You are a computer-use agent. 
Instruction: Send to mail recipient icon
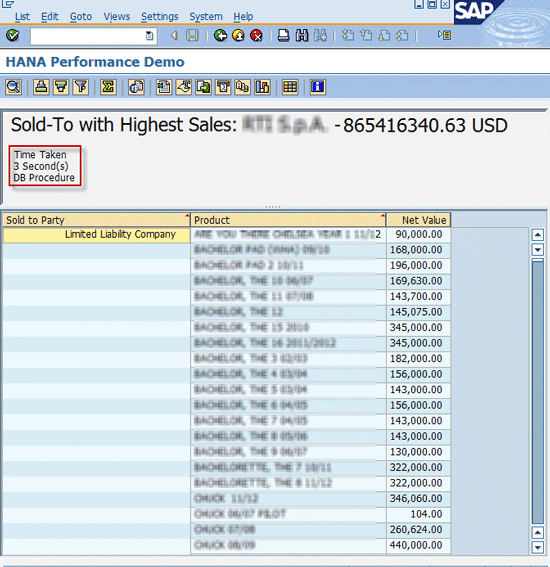click(x=223, y=87)
